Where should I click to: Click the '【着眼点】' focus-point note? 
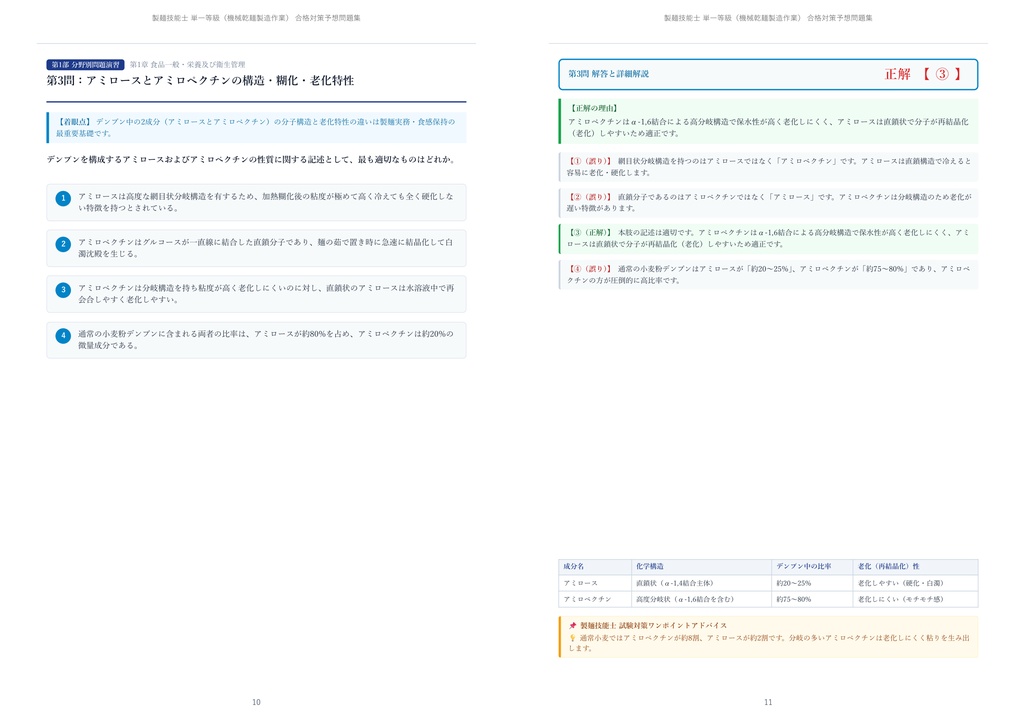click(x=257, y=127)
